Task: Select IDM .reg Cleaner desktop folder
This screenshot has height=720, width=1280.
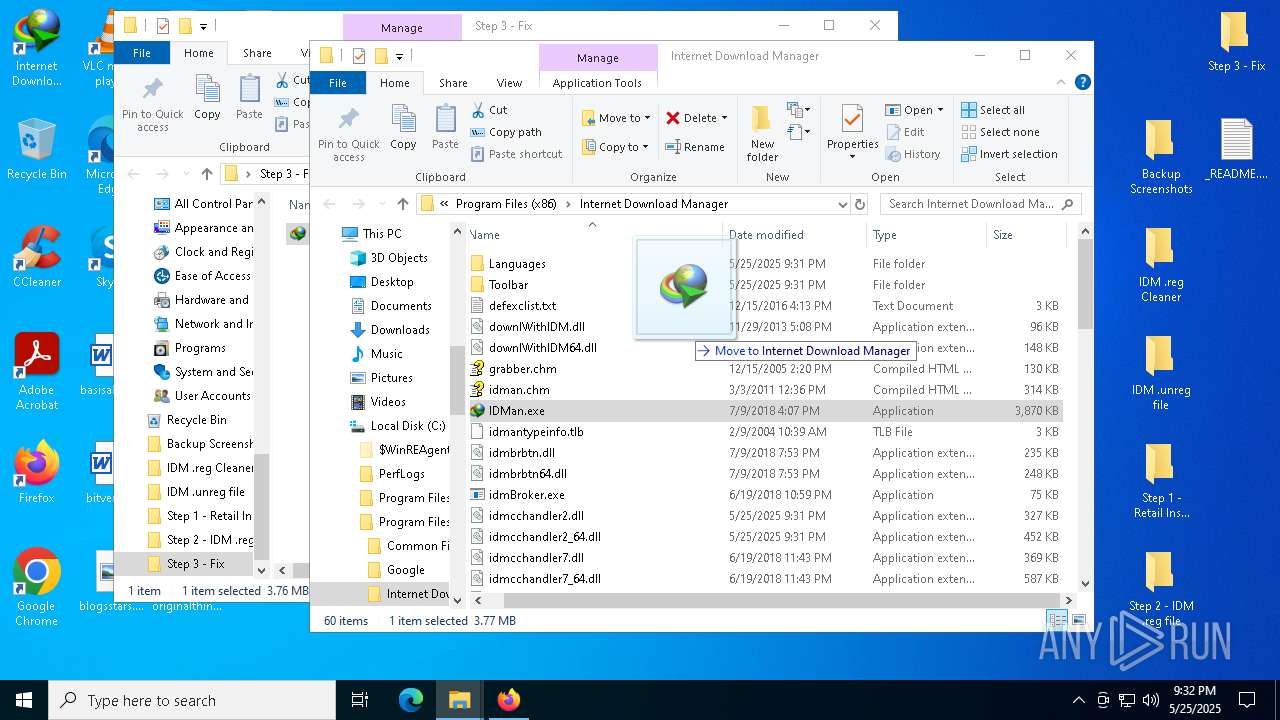Action: [x=1160, y=265]
